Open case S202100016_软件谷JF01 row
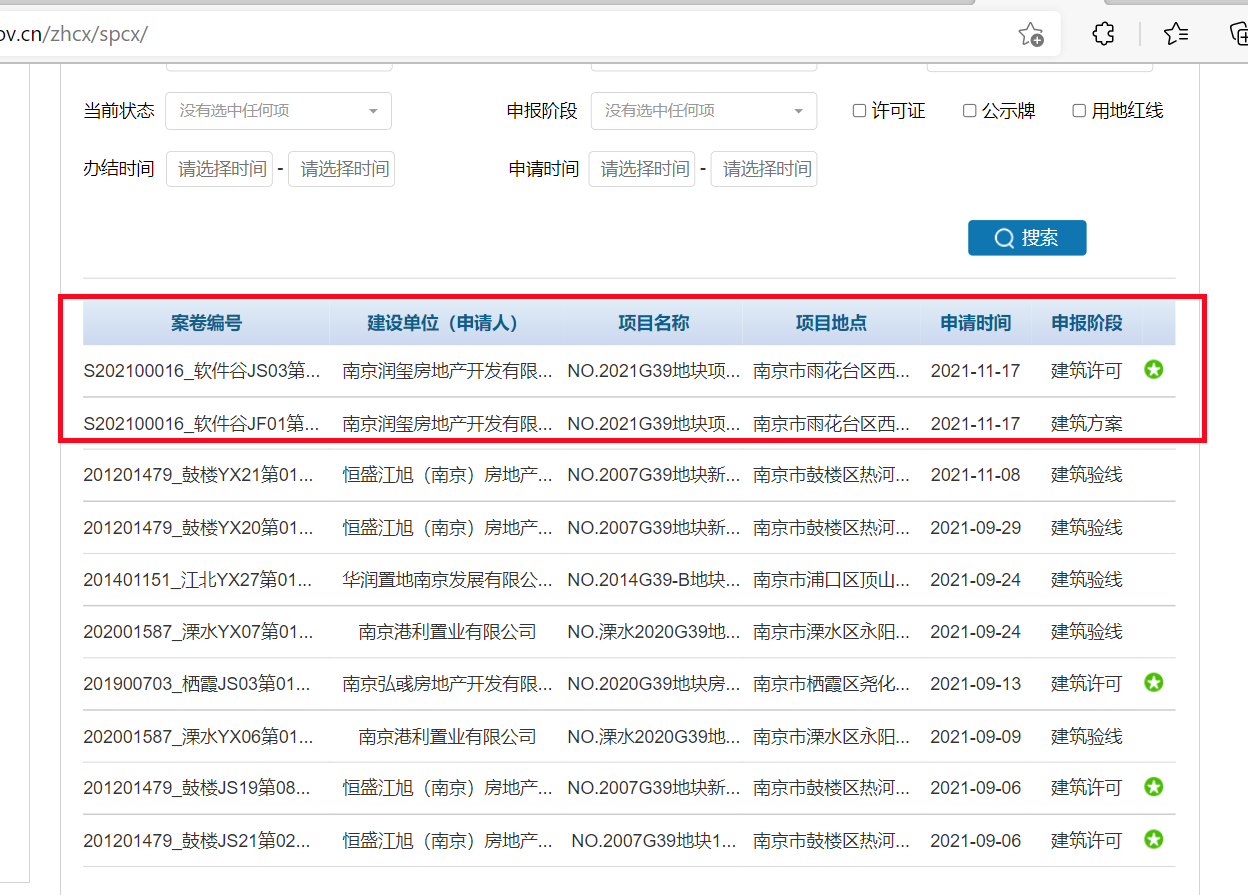Viewport: 1248px width, 895px height. (x=201, y=423)
